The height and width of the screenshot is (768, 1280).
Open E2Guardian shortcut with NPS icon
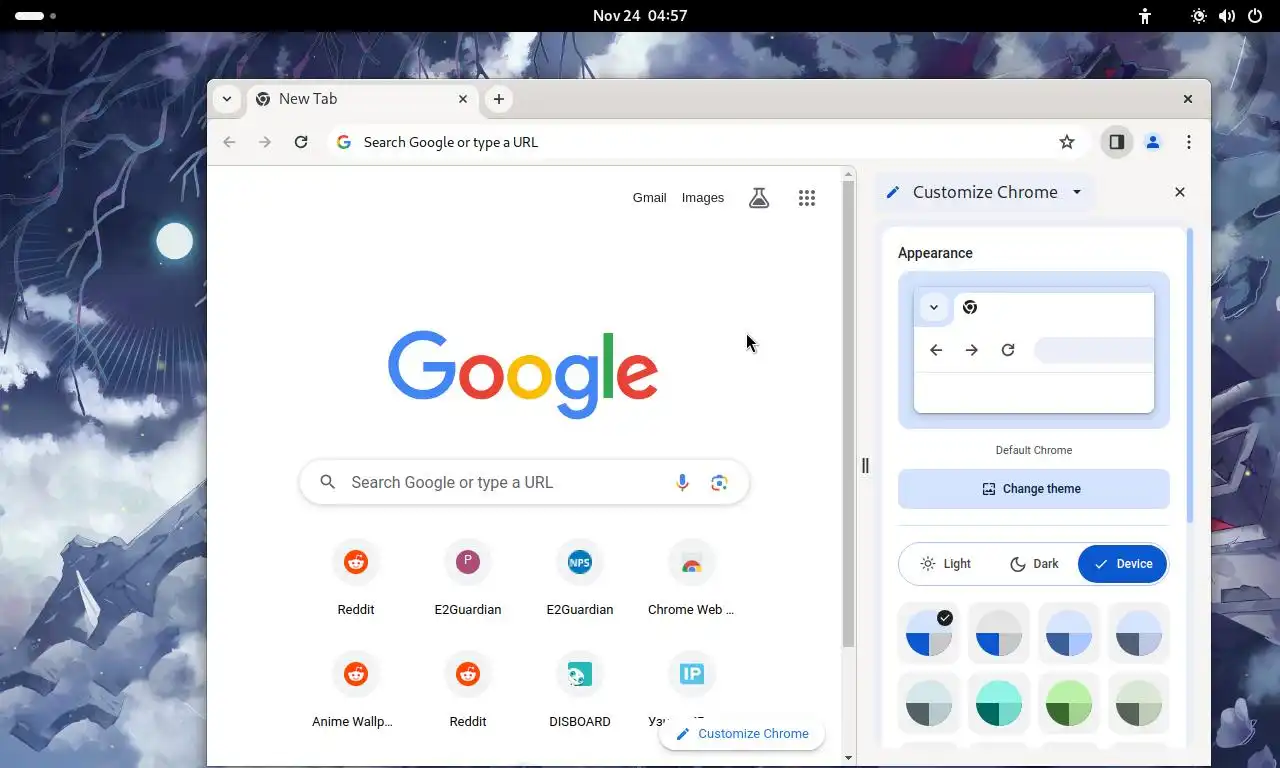[x=580, y=579]
